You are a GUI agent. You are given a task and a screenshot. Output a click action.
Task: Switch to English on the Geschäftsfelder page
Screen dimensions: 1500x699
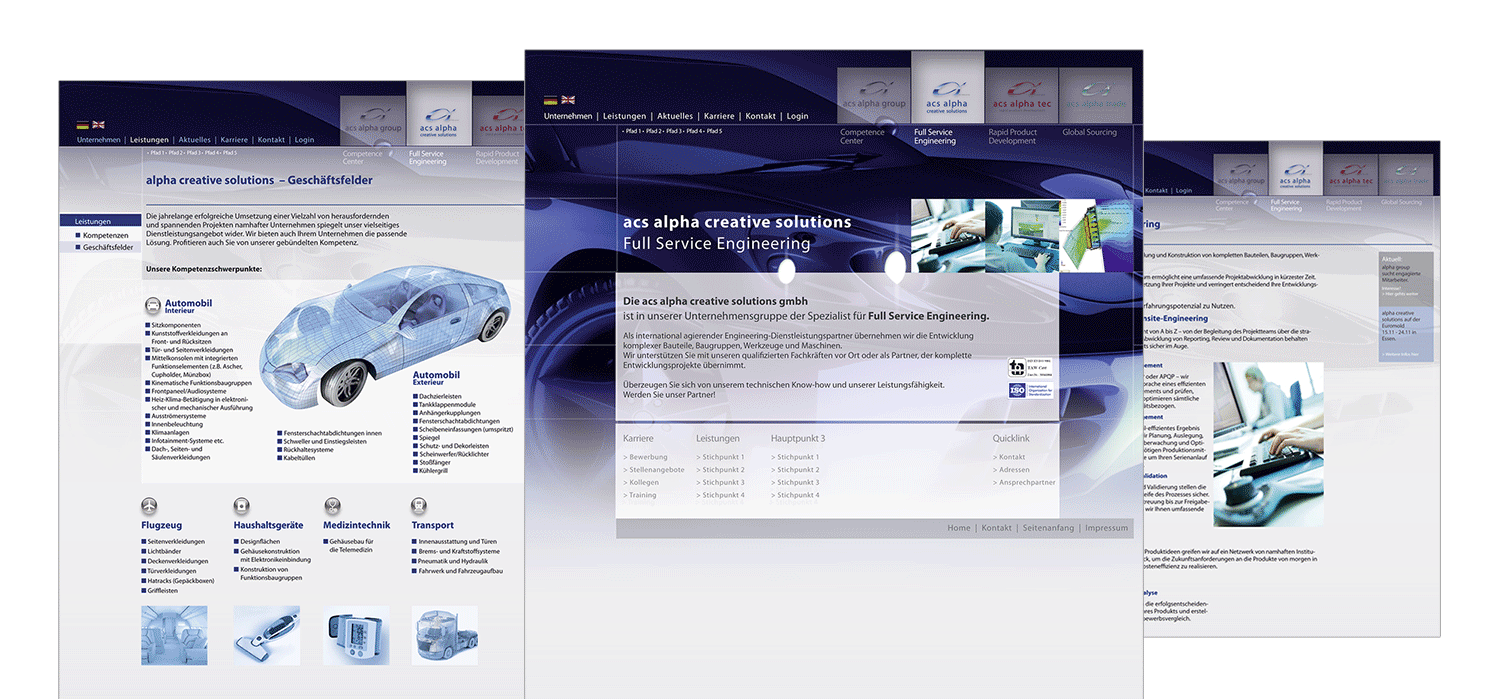(x=98, y=125)
